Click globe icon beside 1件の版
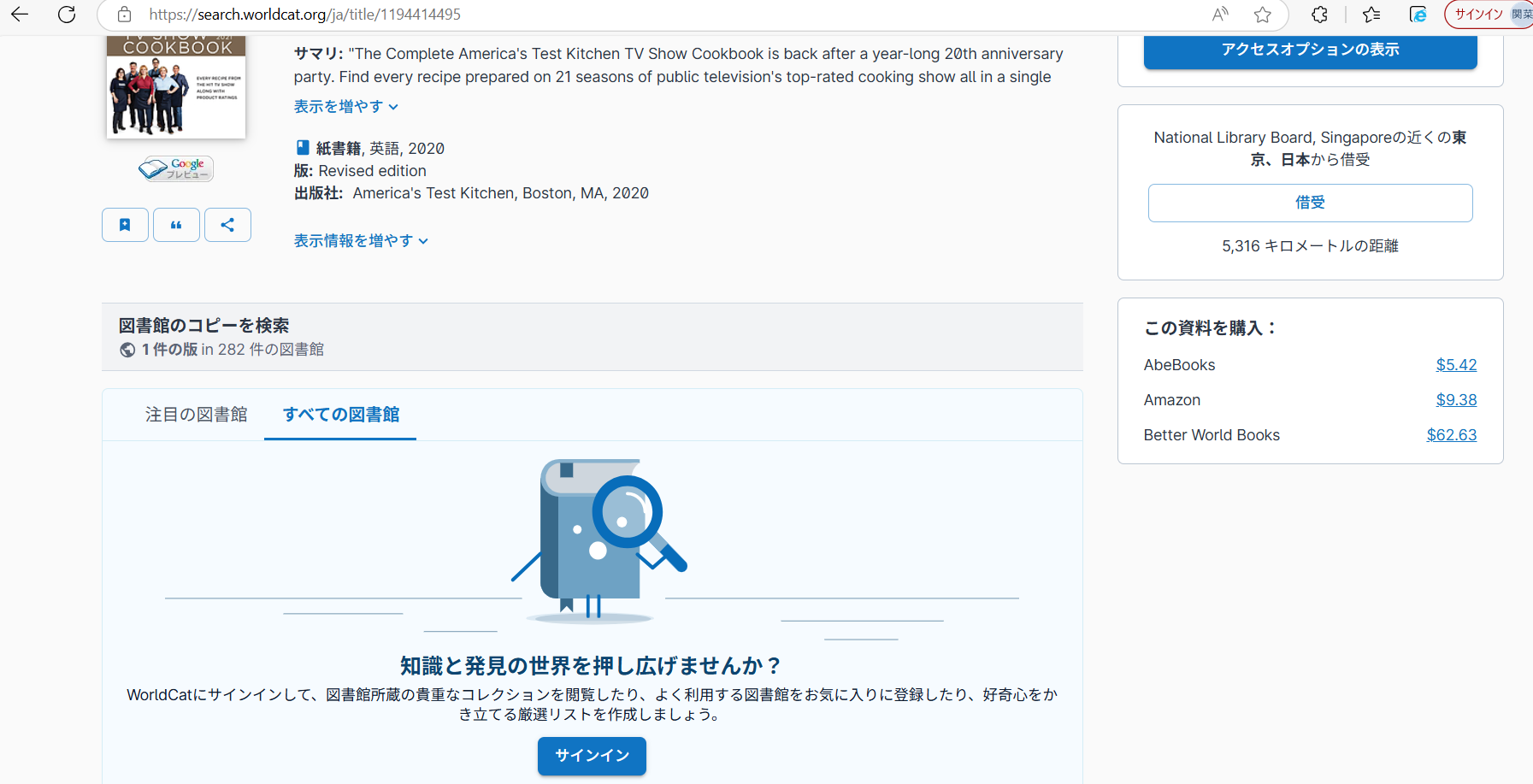The image size is (1533, 784). [x=127, y=350]
